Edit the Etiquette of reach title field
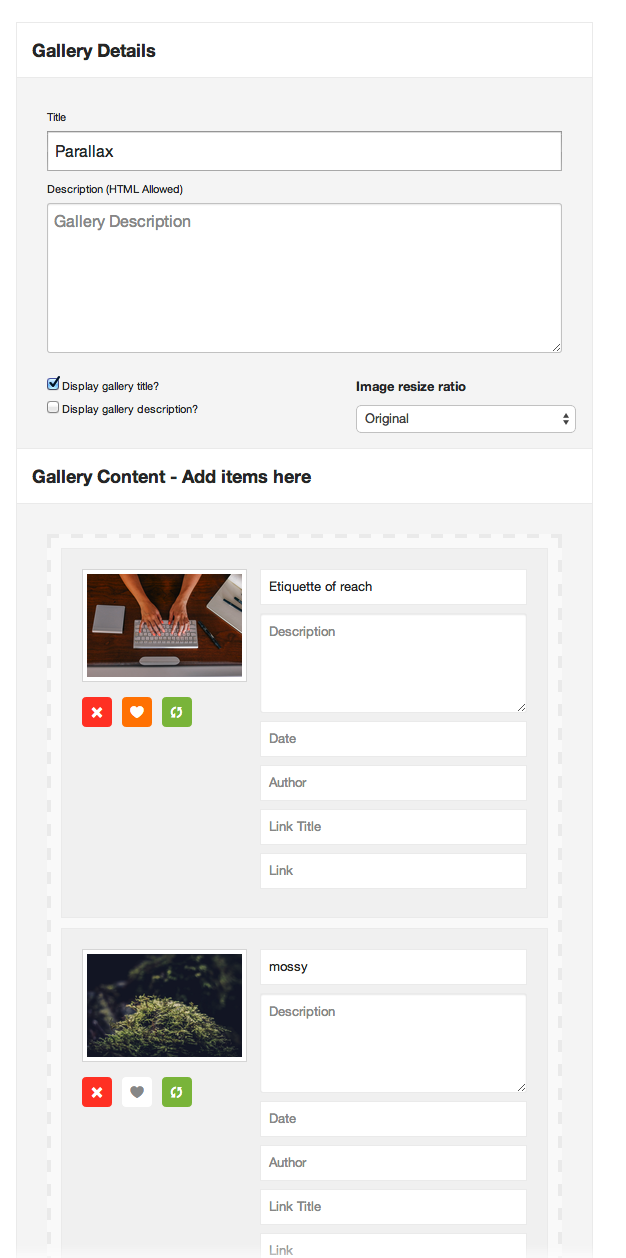 pyautogui.click(x=393, y=587)
